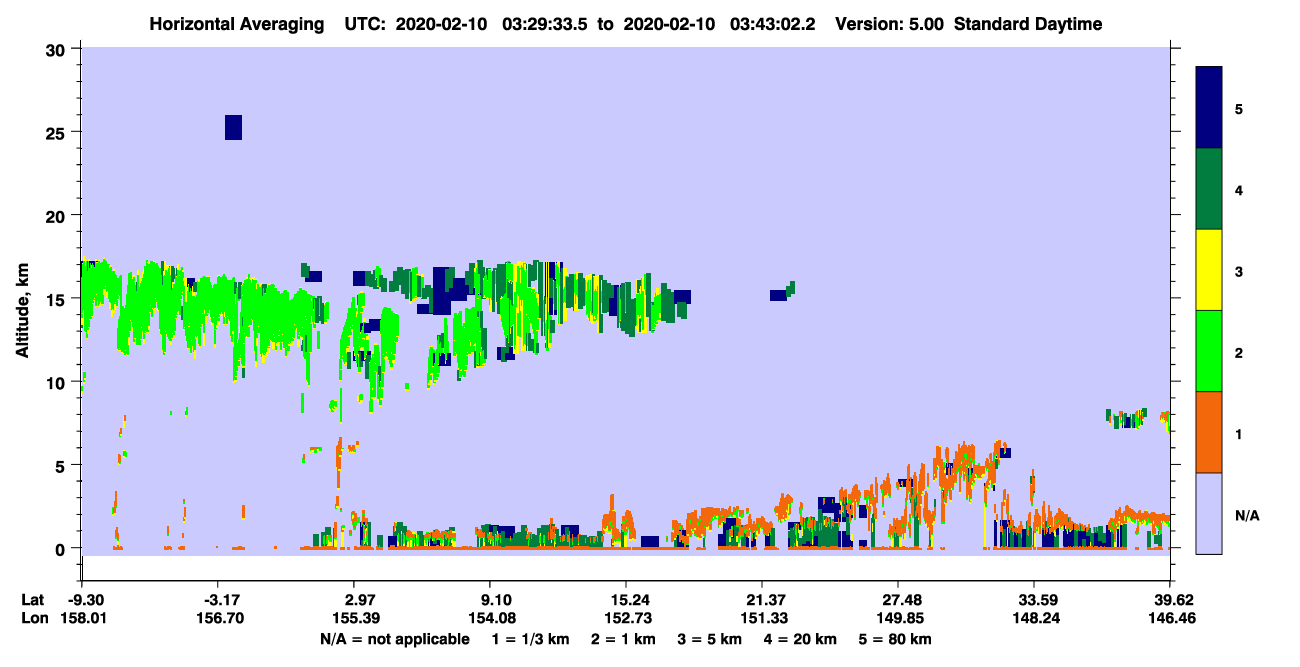Click the colorbar label 1

tap(1239, 434)
